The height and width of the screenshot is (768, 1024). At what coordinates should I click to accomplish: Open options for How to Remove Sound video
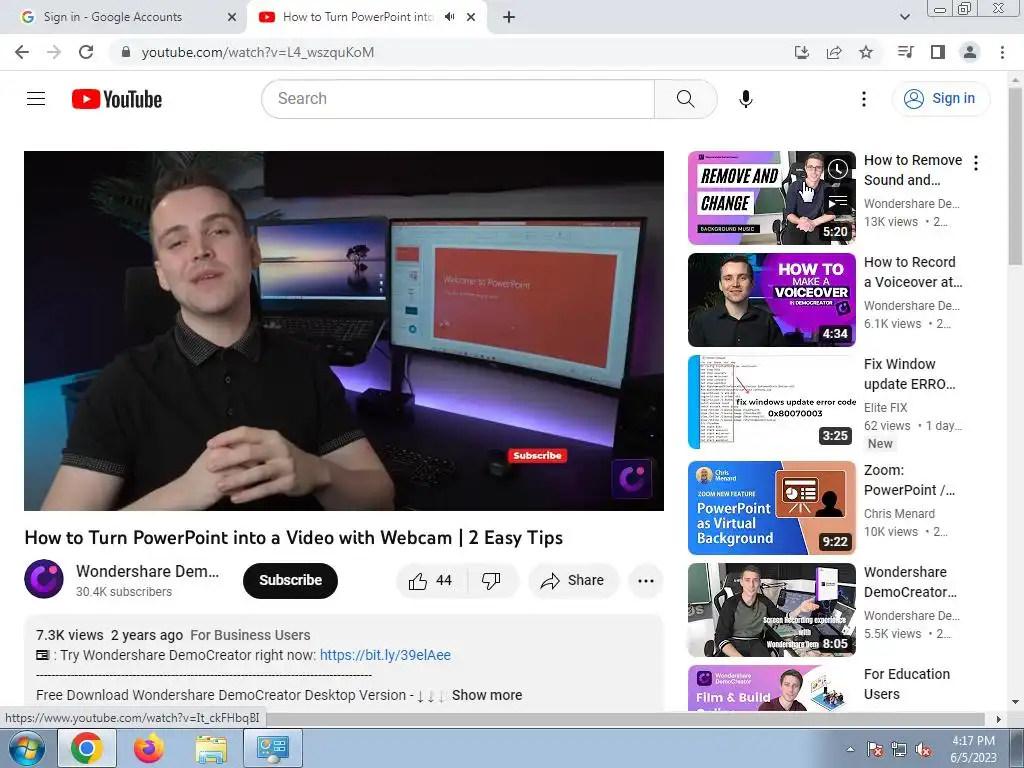point(976,163)
